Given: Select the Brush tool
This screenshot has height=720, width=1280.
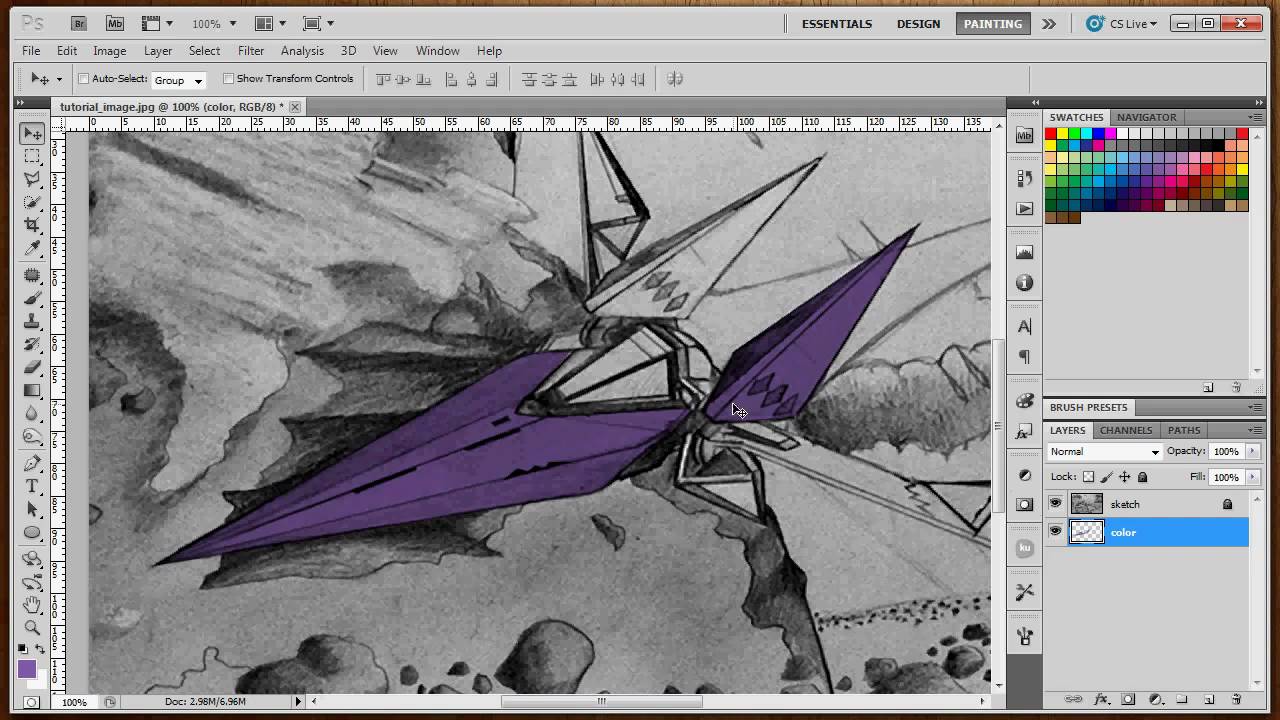Looking at the screenshot, I should 33,298.
